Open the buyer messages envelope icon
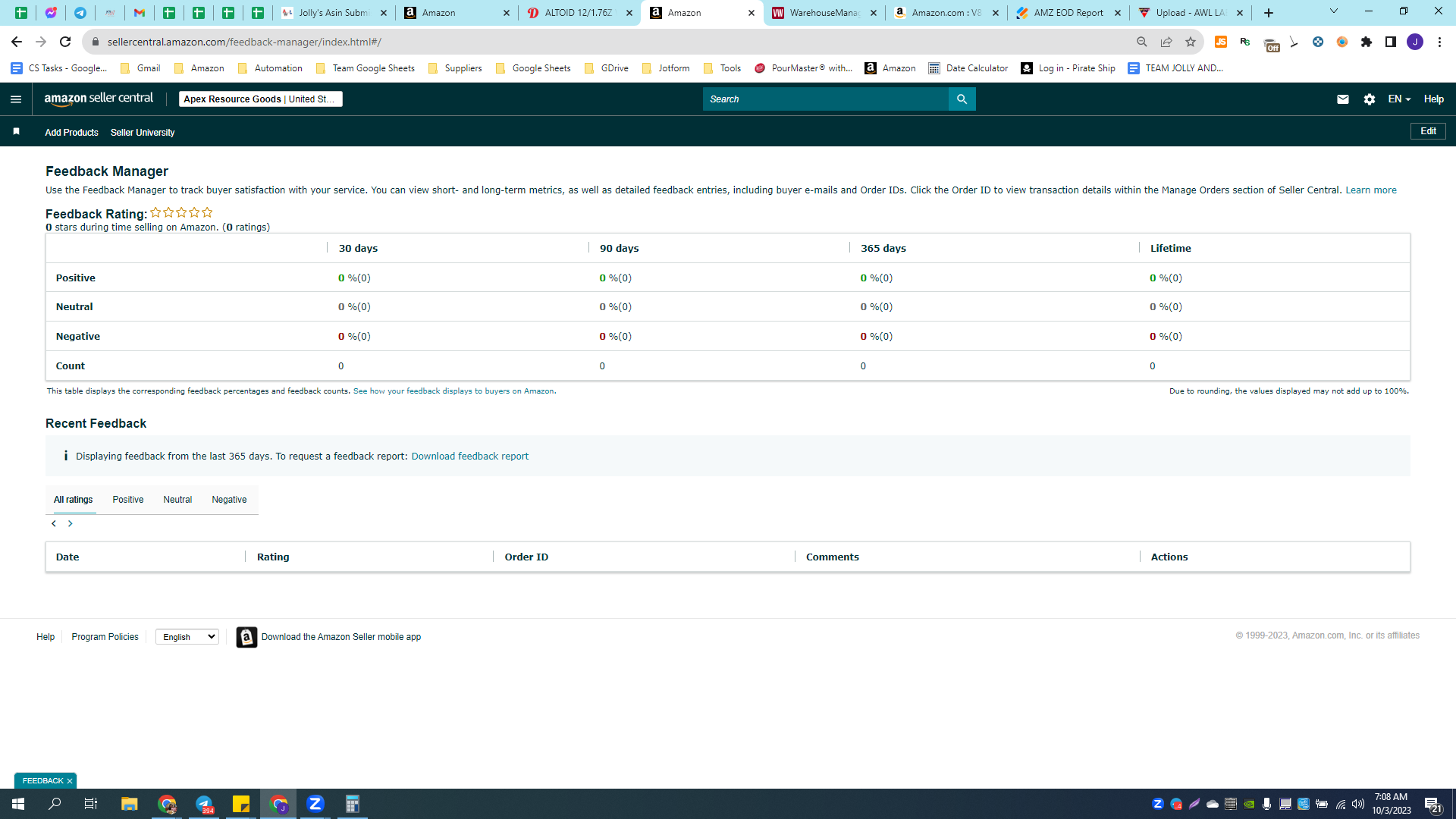The width and height of the screenshot is (1456, 819). pyautogui.click(x=1342, y=99)
